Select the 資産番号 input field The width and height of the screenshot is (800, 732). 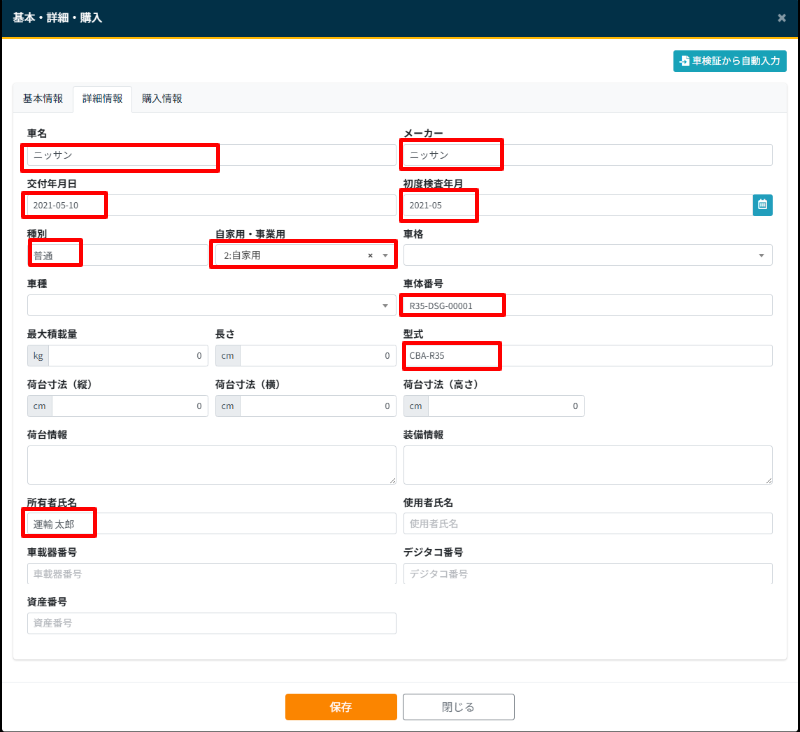click(x=212, y=623)
